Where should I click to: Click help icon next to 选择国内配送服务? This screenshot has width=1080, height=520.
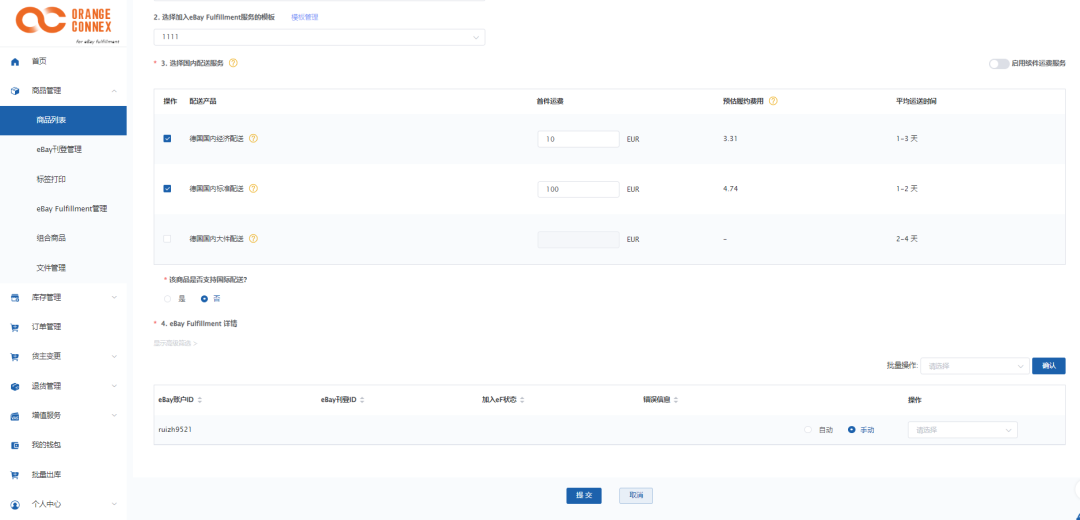[233, 63]
